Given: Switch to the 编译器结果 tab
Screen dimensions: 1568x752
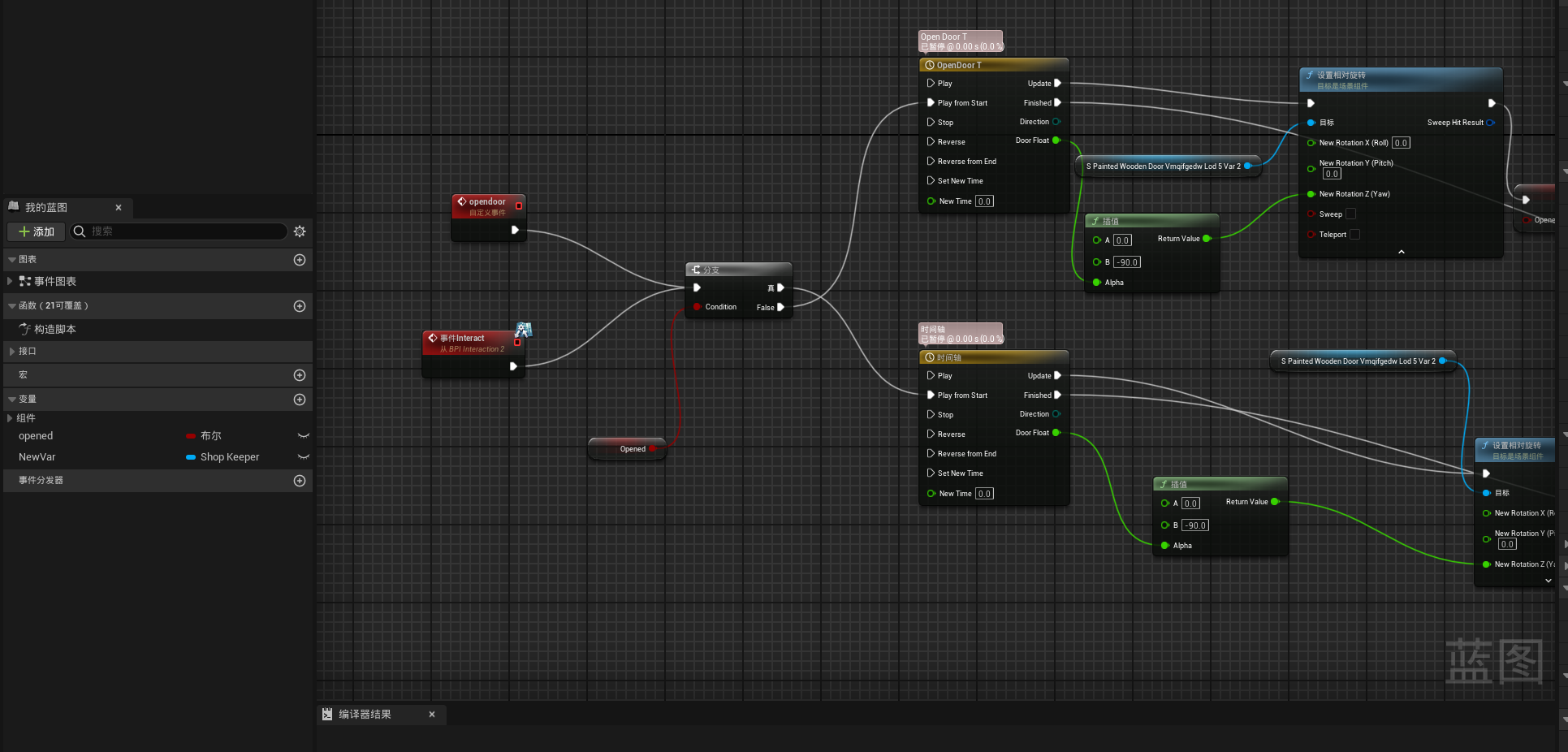Looking at the screenshot, I should [365, 715].
